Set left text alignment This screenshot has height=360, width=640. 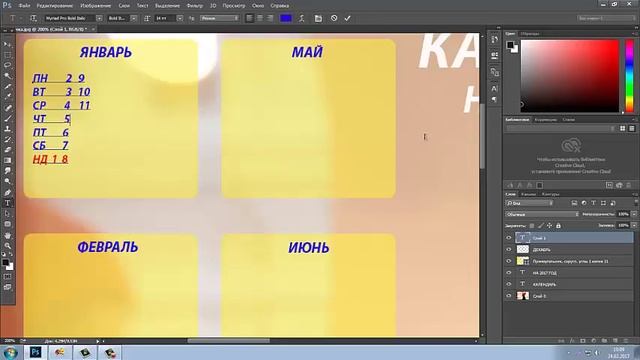click(249, 18)
